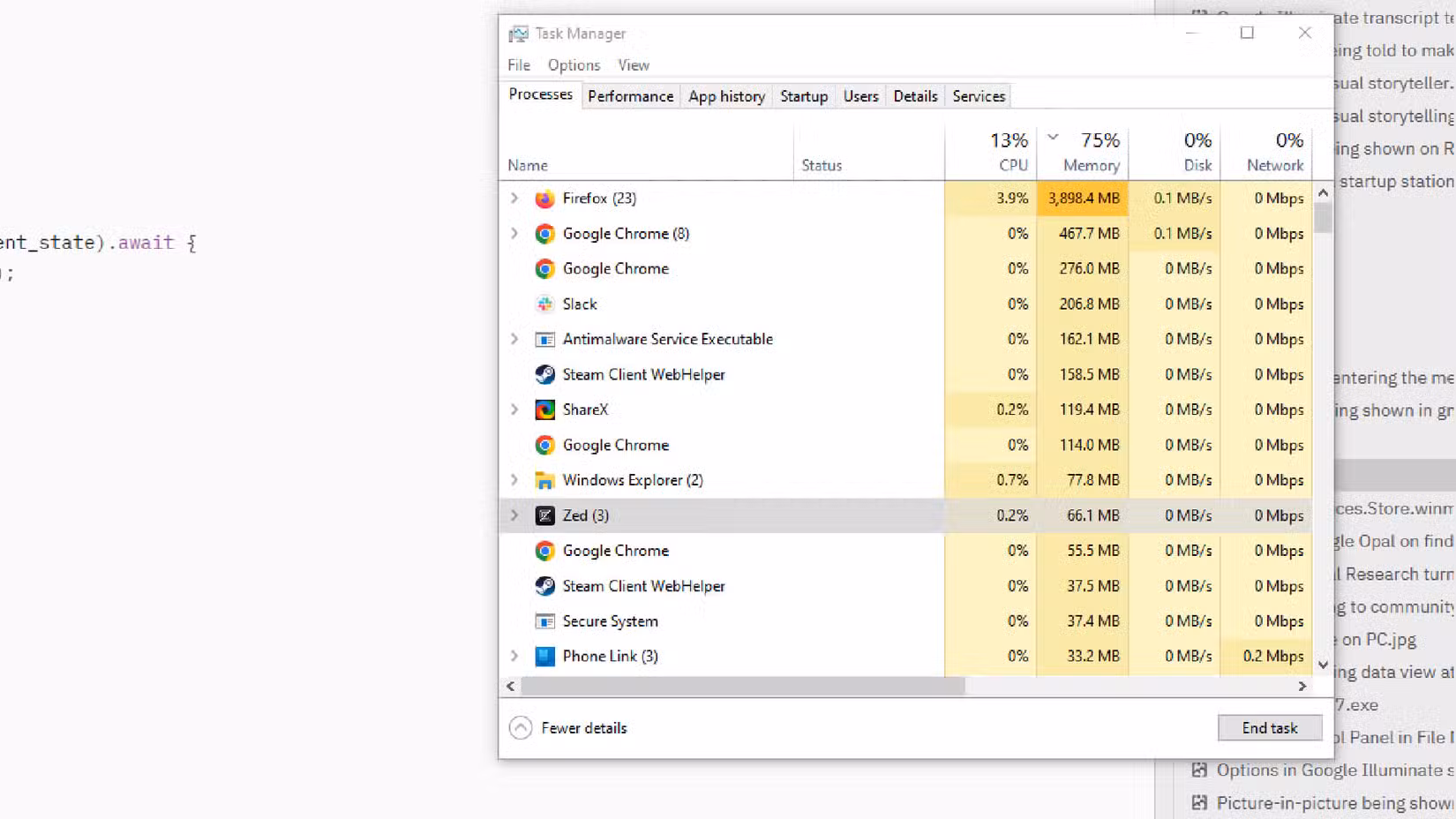Expand the Antimalware Service Executable row
The image size is (1456, 819).
click(x=514, y=340)
